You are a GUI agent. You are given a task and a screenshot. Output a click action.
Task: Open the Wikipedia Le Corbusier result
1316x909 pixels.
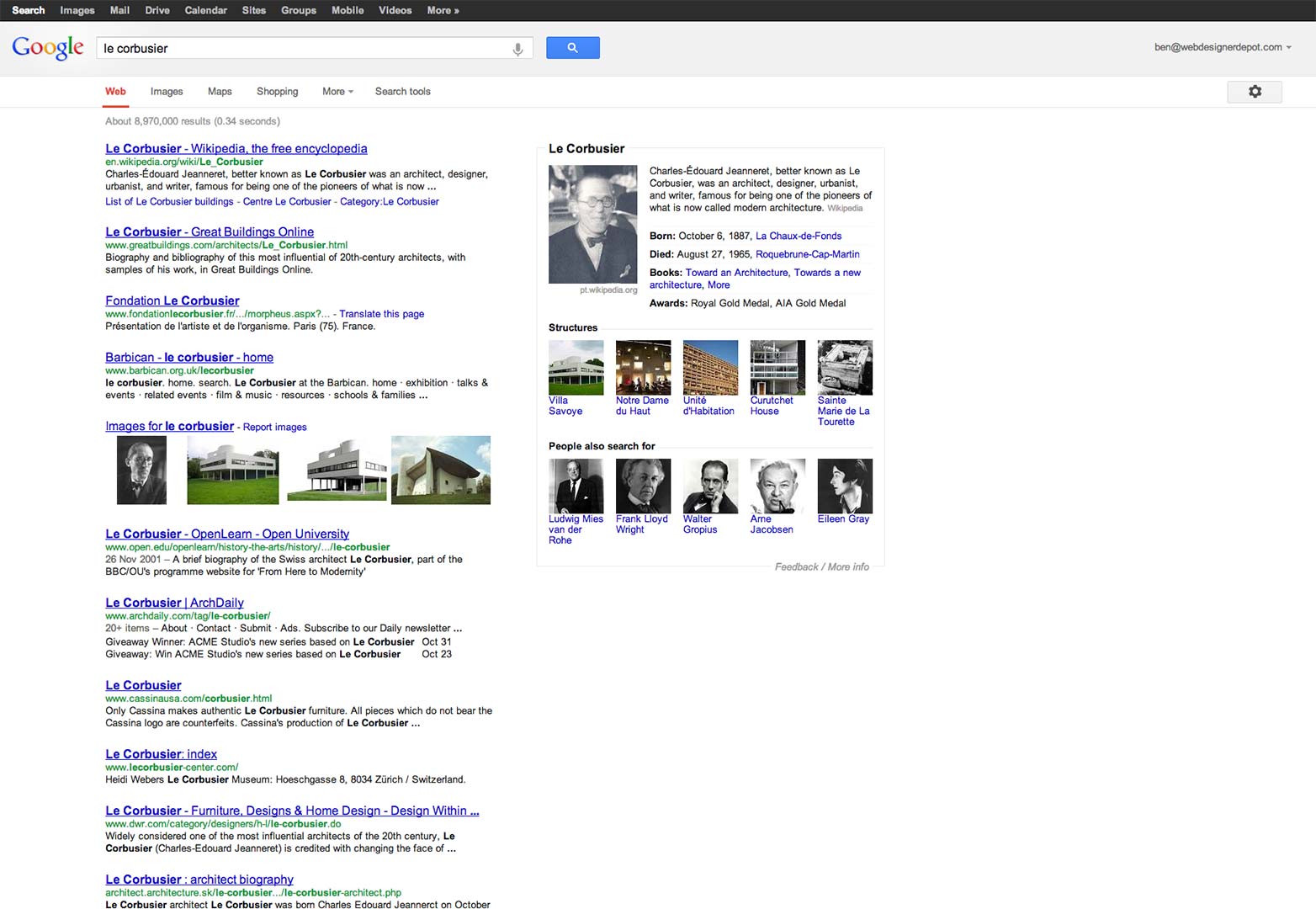click(236, 149)
